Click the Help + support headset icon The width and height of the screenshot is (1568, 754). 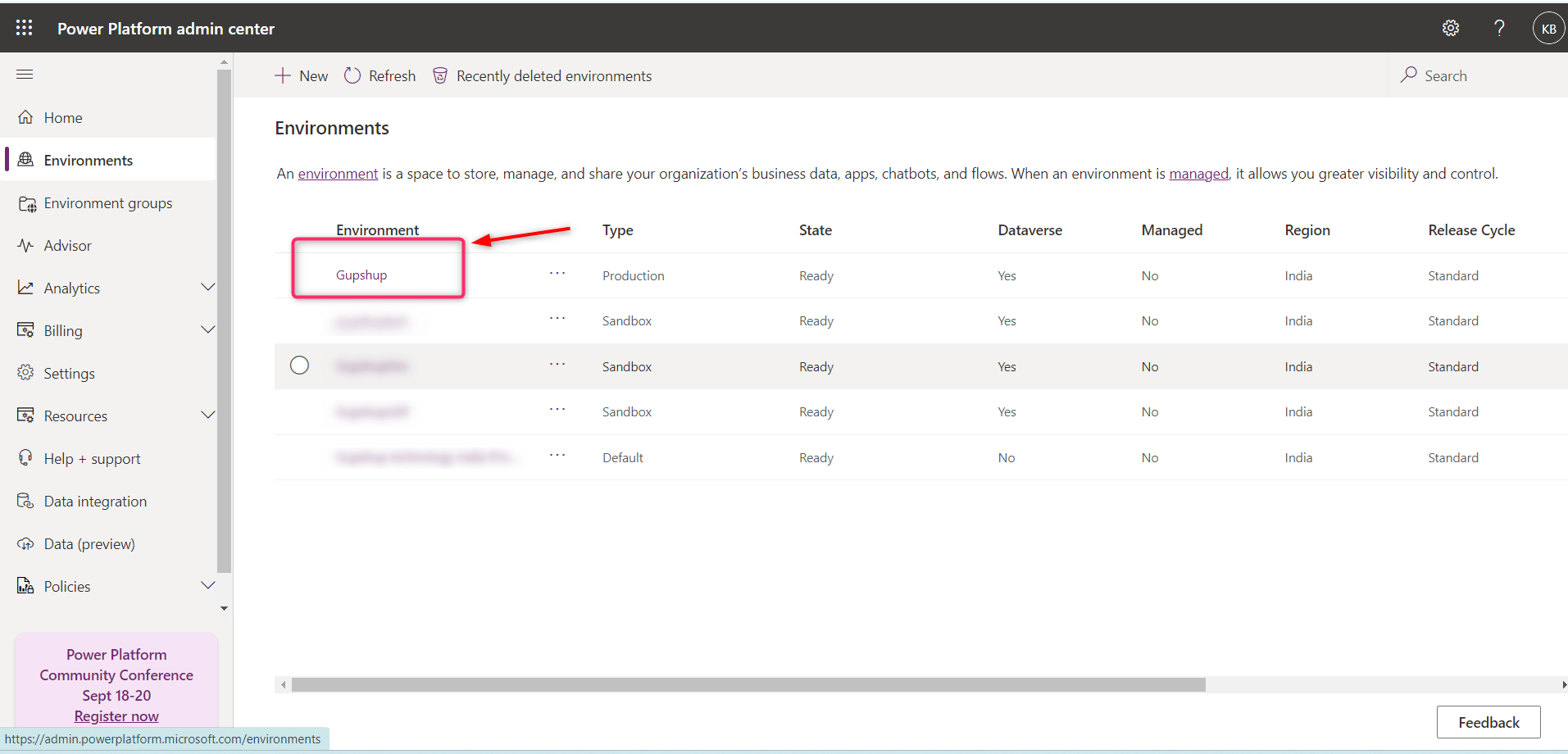pyautogui.click(x=25, y=458)
